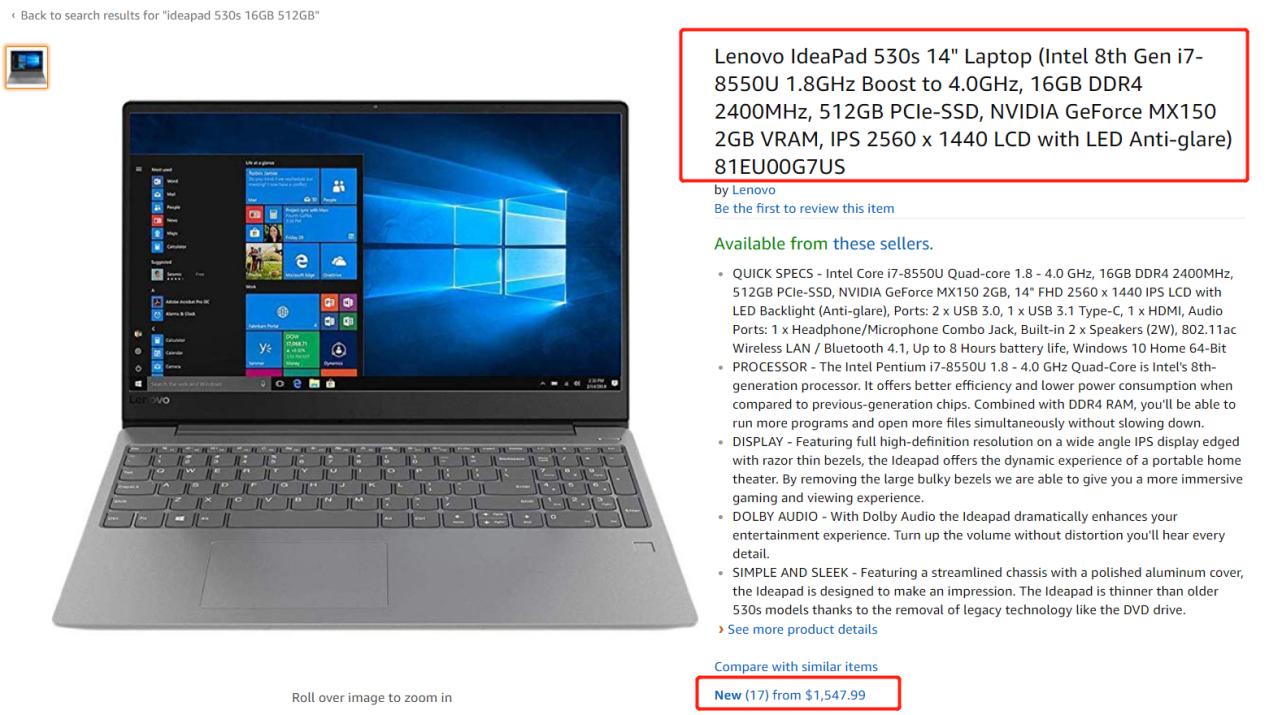
Task: Click the laptop touchpad in product photo
Action: click(294, 573)
